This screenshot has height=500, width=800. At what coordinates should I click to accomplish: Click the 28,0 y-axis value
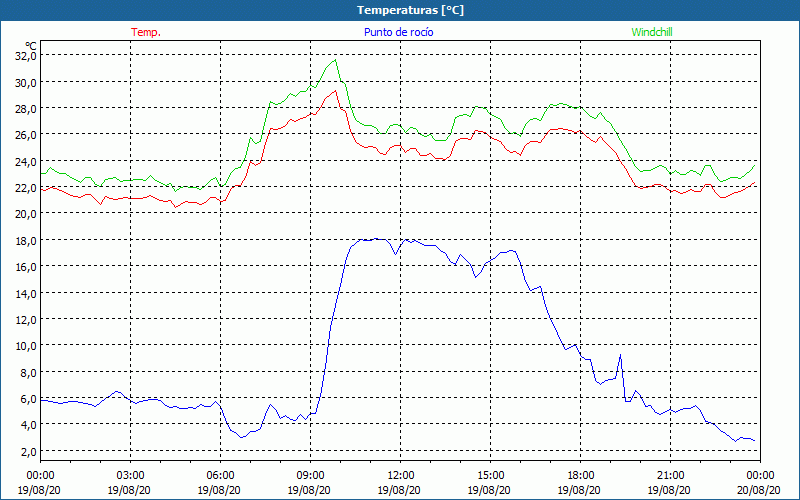26,109
